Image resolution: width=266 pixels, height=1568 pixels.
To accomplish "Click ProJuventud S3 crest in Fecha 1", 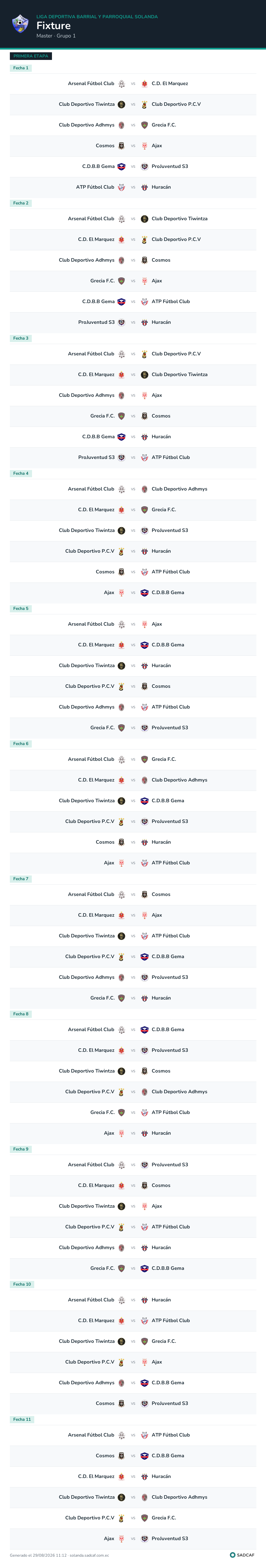I will pyautogui.click(x=145, y=166).
